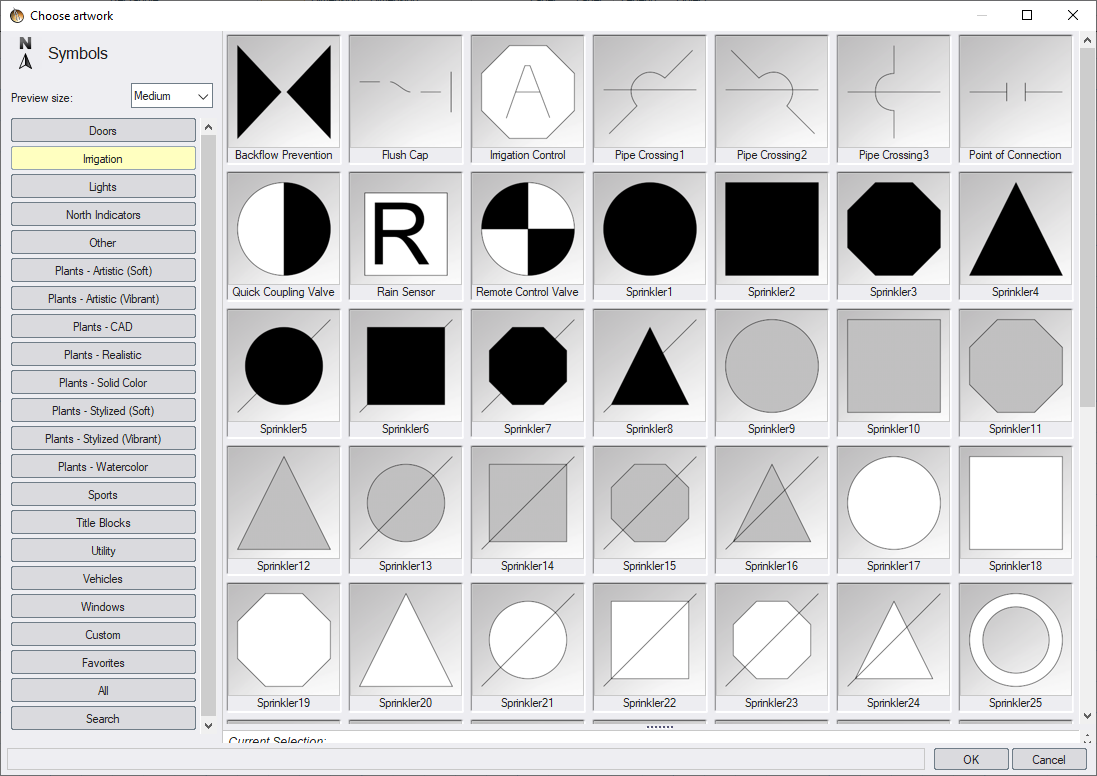The height and width of the screenshot is (776, 1097).
Task: Select the Pipe Crossing1 symbol
Action: (649, 99)
